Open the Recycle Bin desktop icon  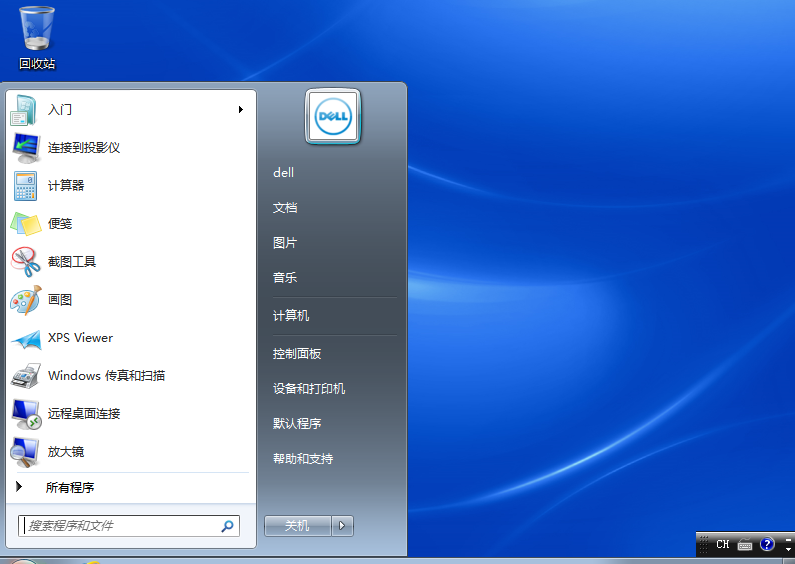coord(37,28)
